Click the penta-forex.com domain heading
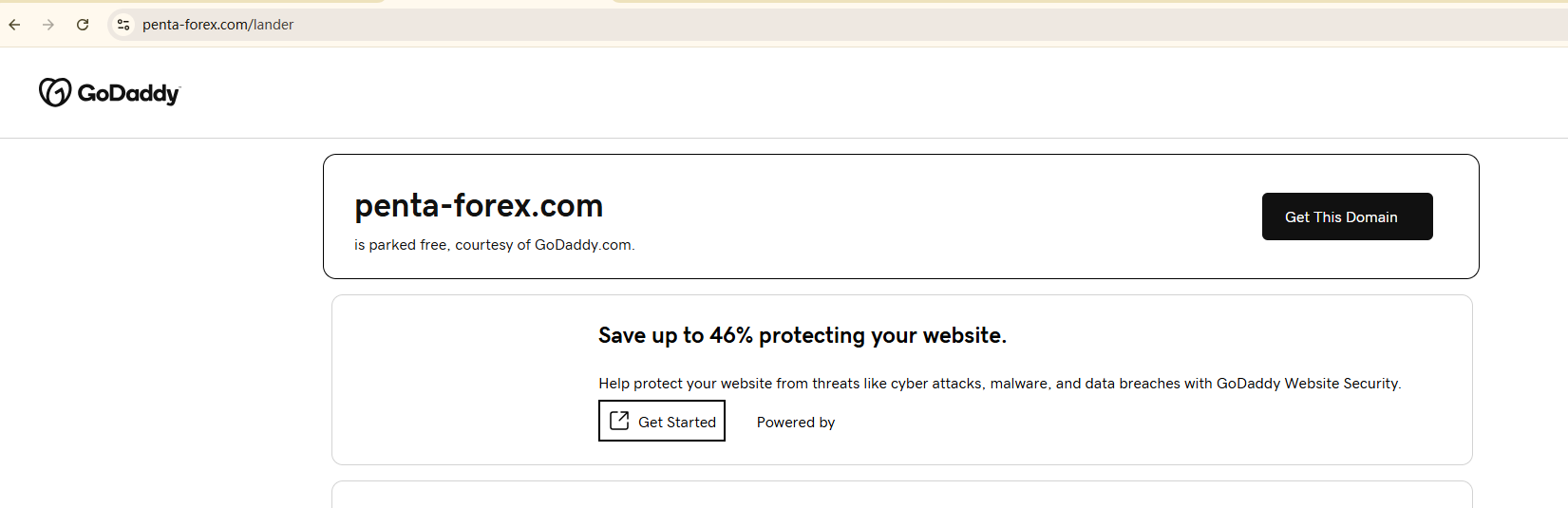Viewport: 1568px width, 508px height. 479,206
